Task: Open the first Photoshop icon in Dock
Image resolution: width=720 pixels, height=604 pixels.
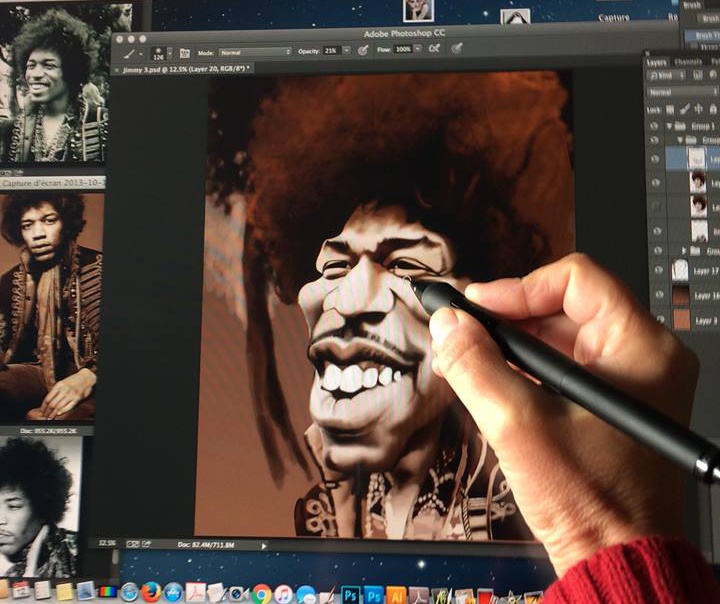Action: 350,595
